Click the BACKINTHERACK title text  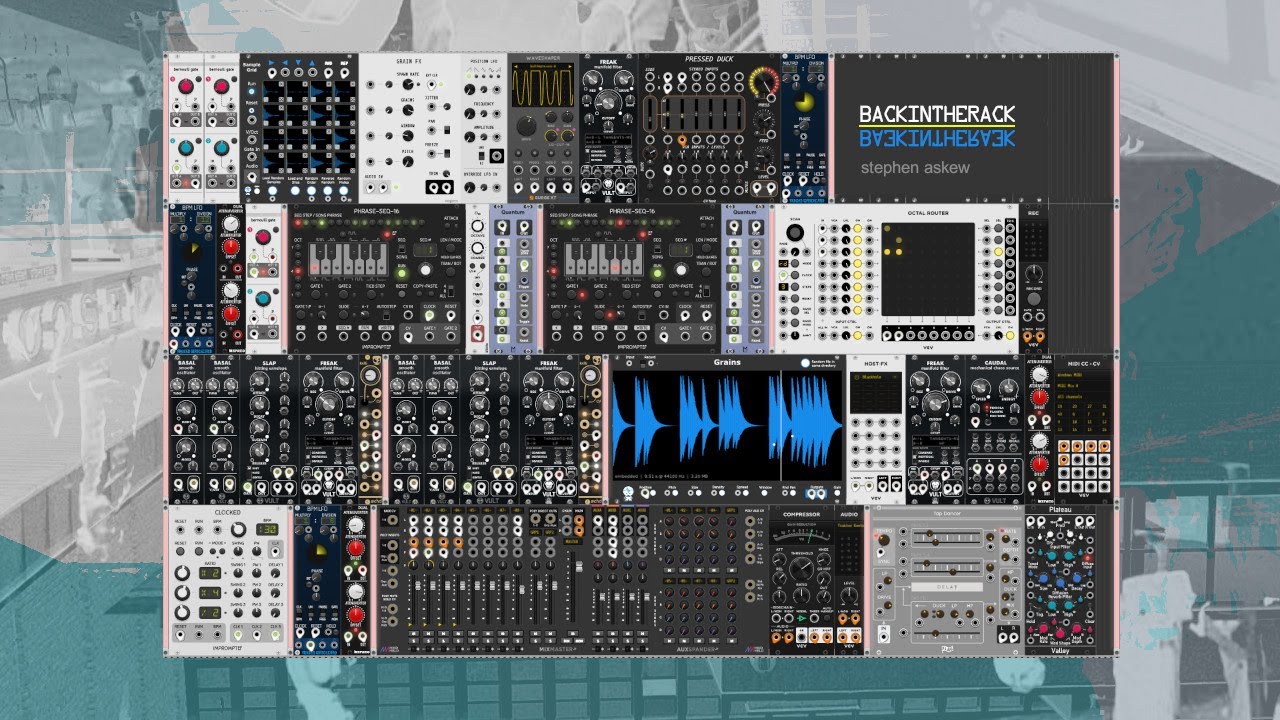937,115
